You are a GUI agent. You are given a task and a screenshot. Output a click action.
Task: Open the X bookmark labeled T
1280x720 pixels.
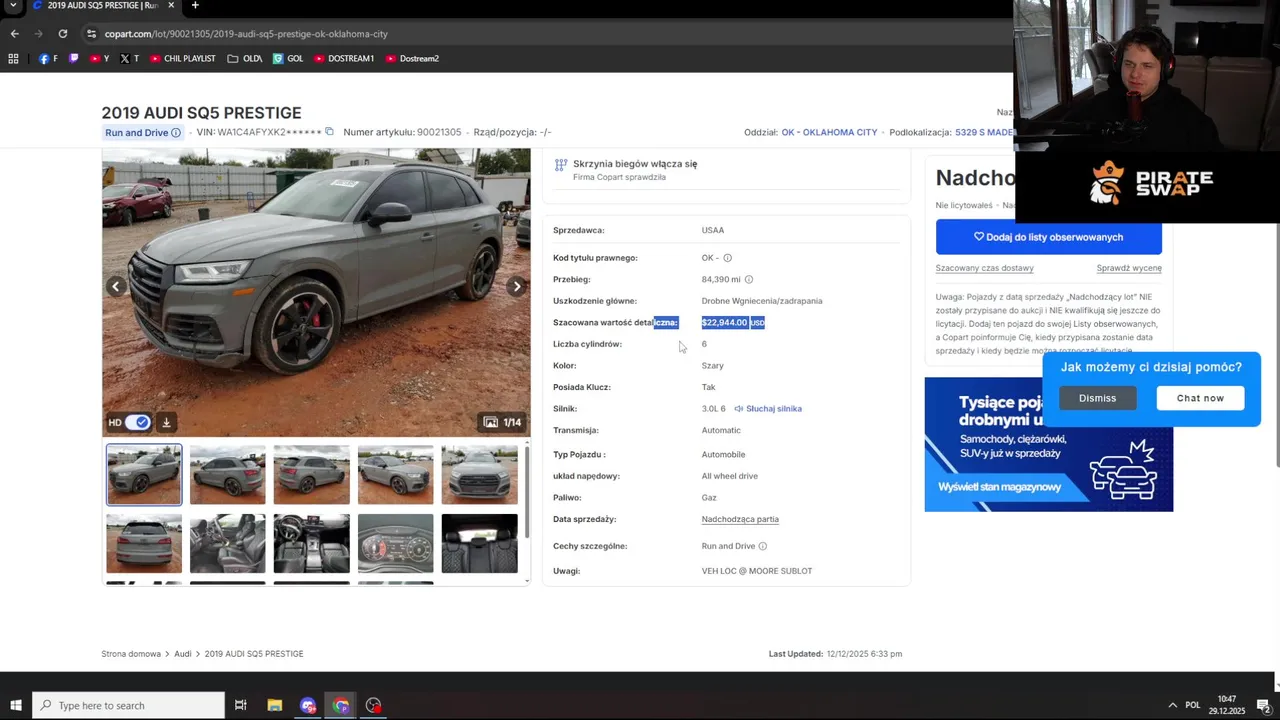pyautogui.click(x=129, y=59)
